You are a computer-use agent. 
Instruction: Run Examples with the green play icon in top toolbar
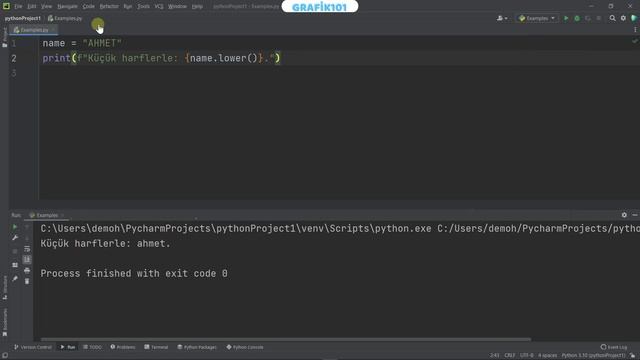[x=566, y=18]
